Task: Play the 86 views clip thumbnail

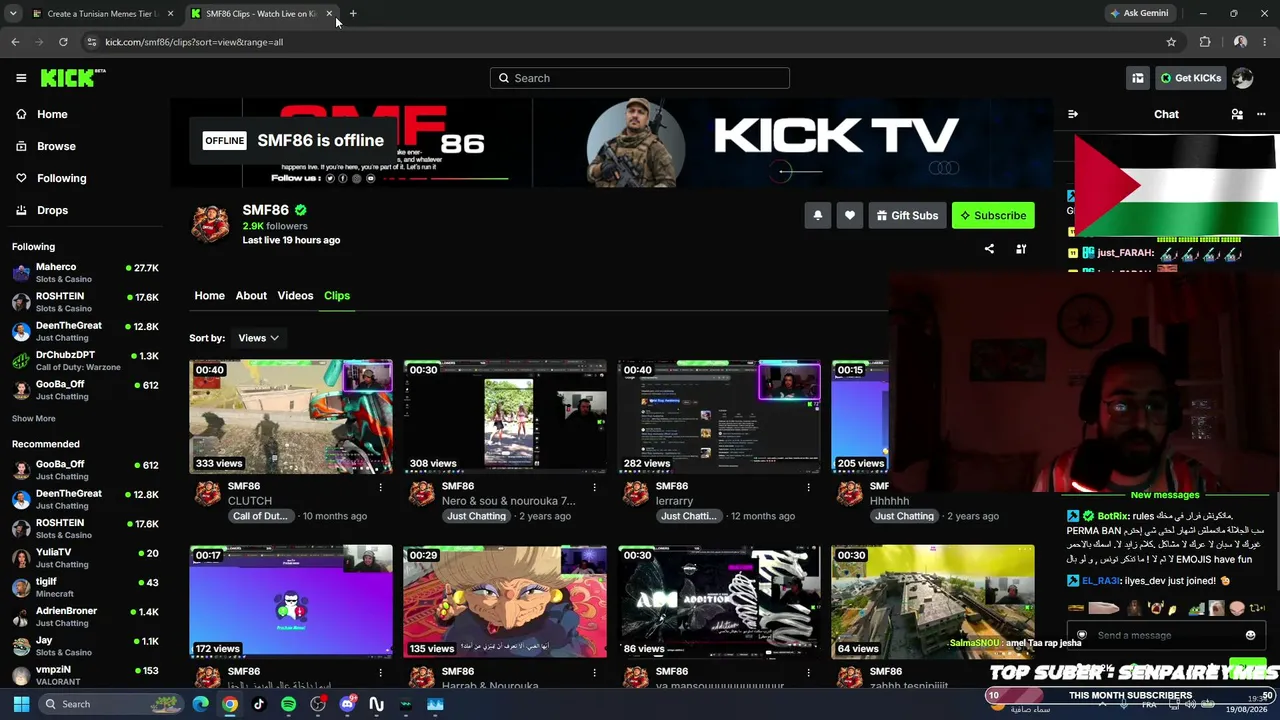Action: click(x=719, y=601)
